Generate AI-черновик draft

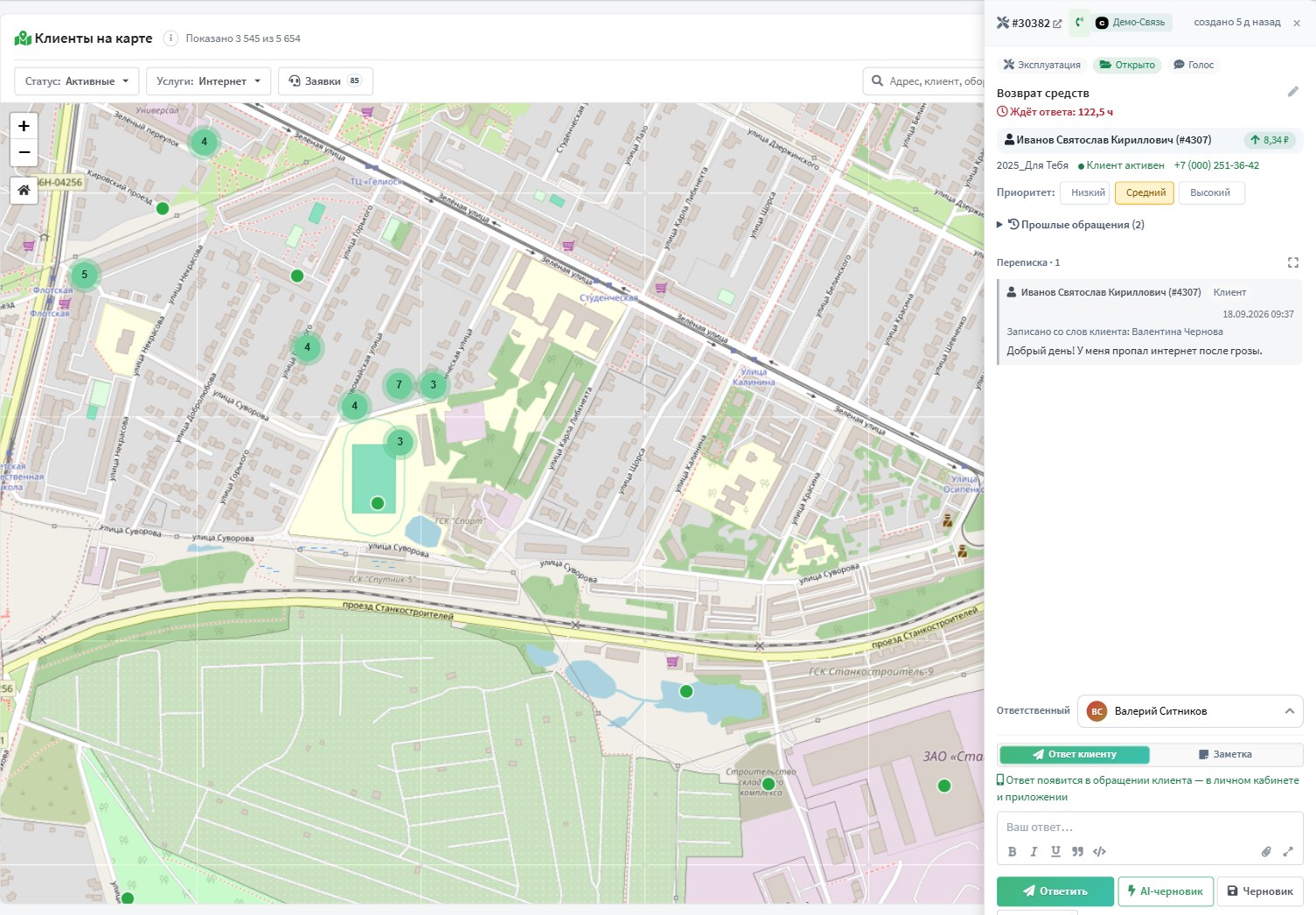tap(1166, 891)
